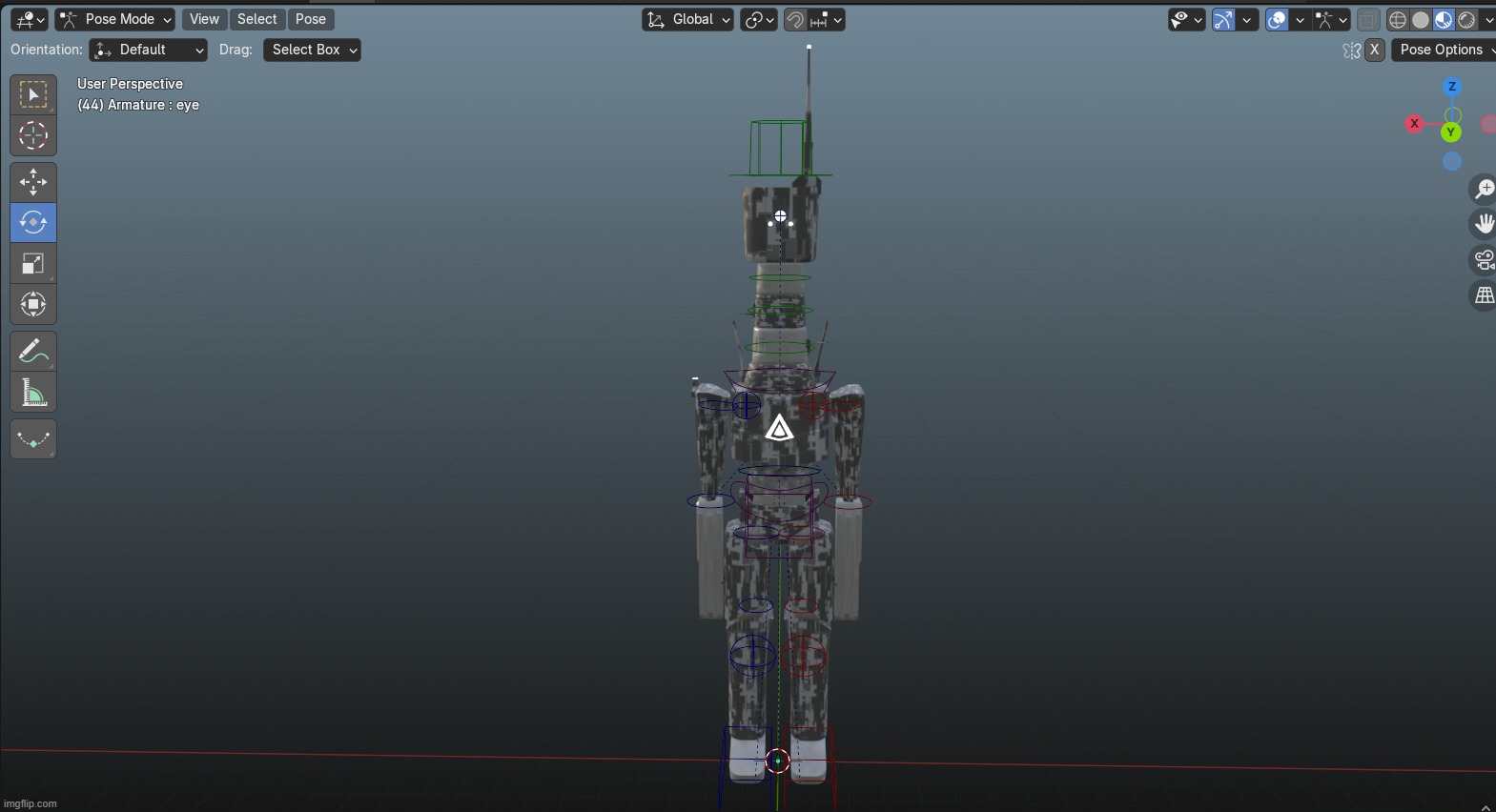Open the Pose Mode dropdown
Image resolution: width=1496 pixels, height=812 pixels.
pos(114,20)
